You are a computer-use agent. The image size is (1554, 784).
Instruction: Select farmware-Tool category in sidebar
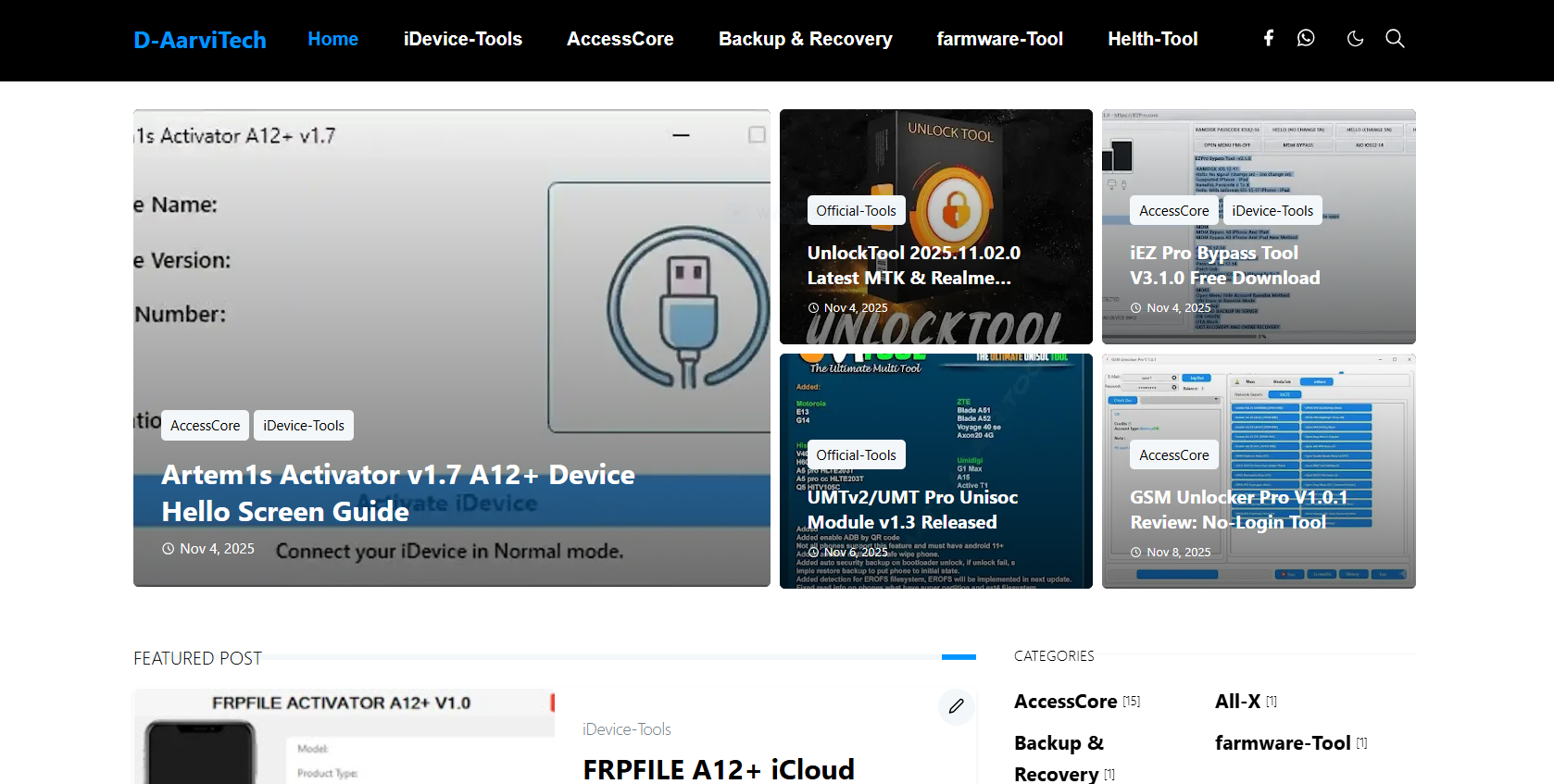1291,742
